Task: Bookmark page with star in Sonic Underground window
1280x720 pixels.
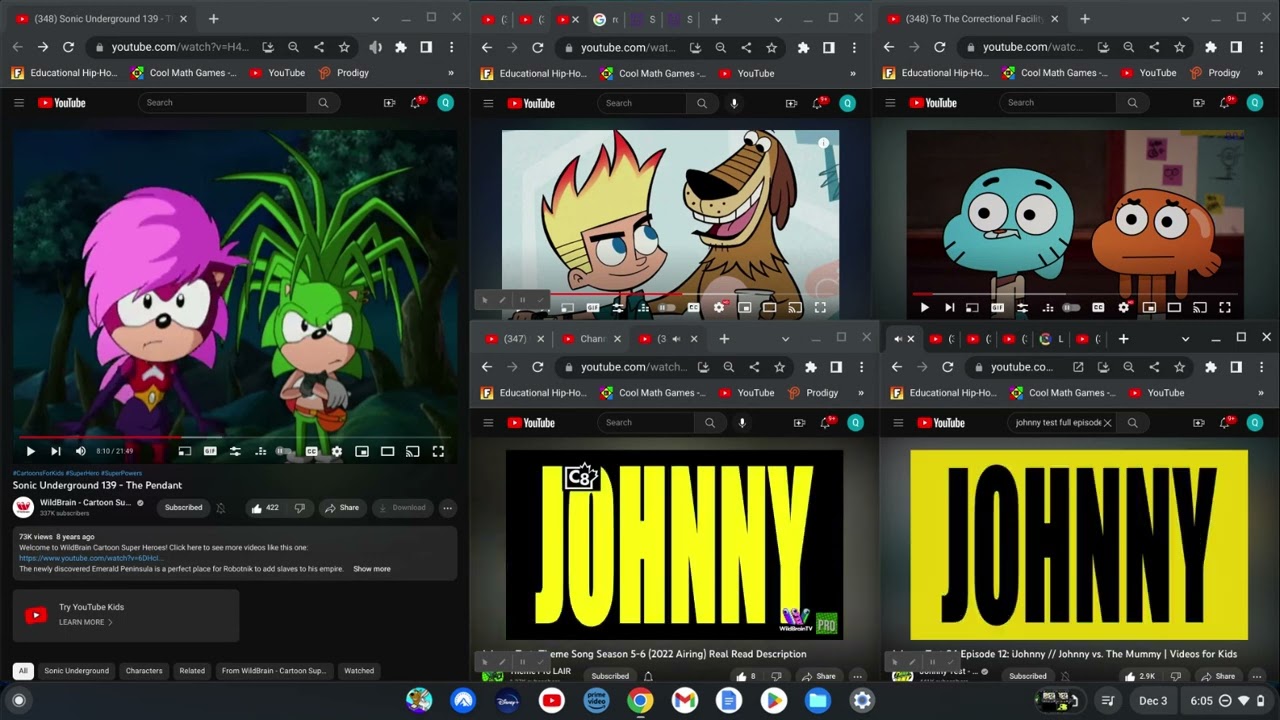Action: pyautogui.click(x=344, y=47)
